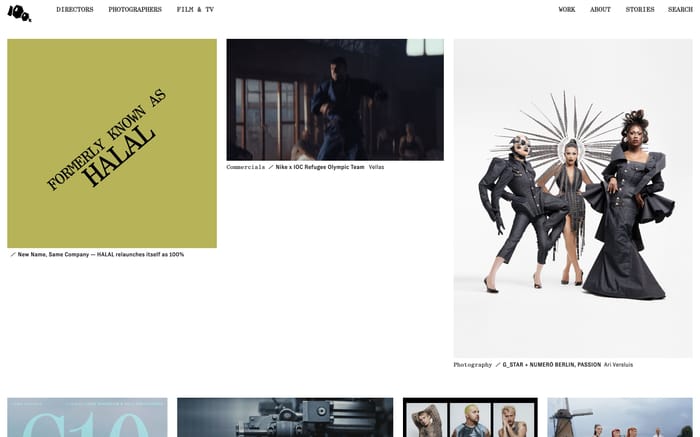Open the Formerly Known As HALAL tile
Screen dimensions: 700x437
tap(112, 143)
